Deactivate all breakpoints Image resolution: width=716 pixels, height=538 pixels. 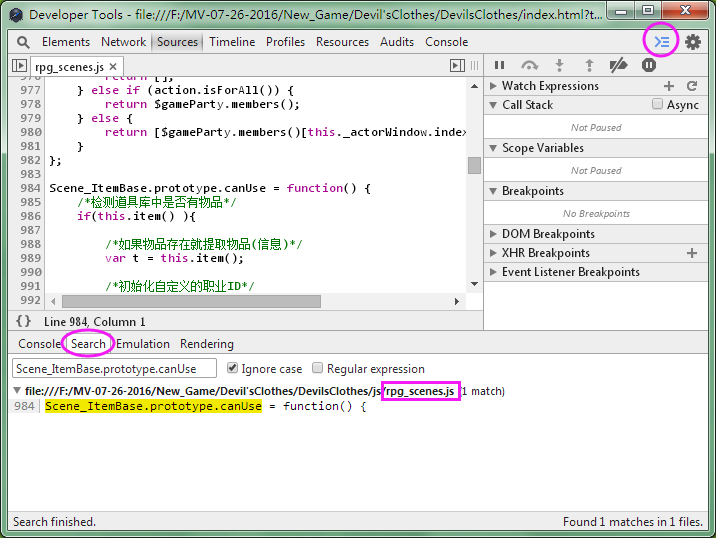pyautogui.click(x=618, y=65)
